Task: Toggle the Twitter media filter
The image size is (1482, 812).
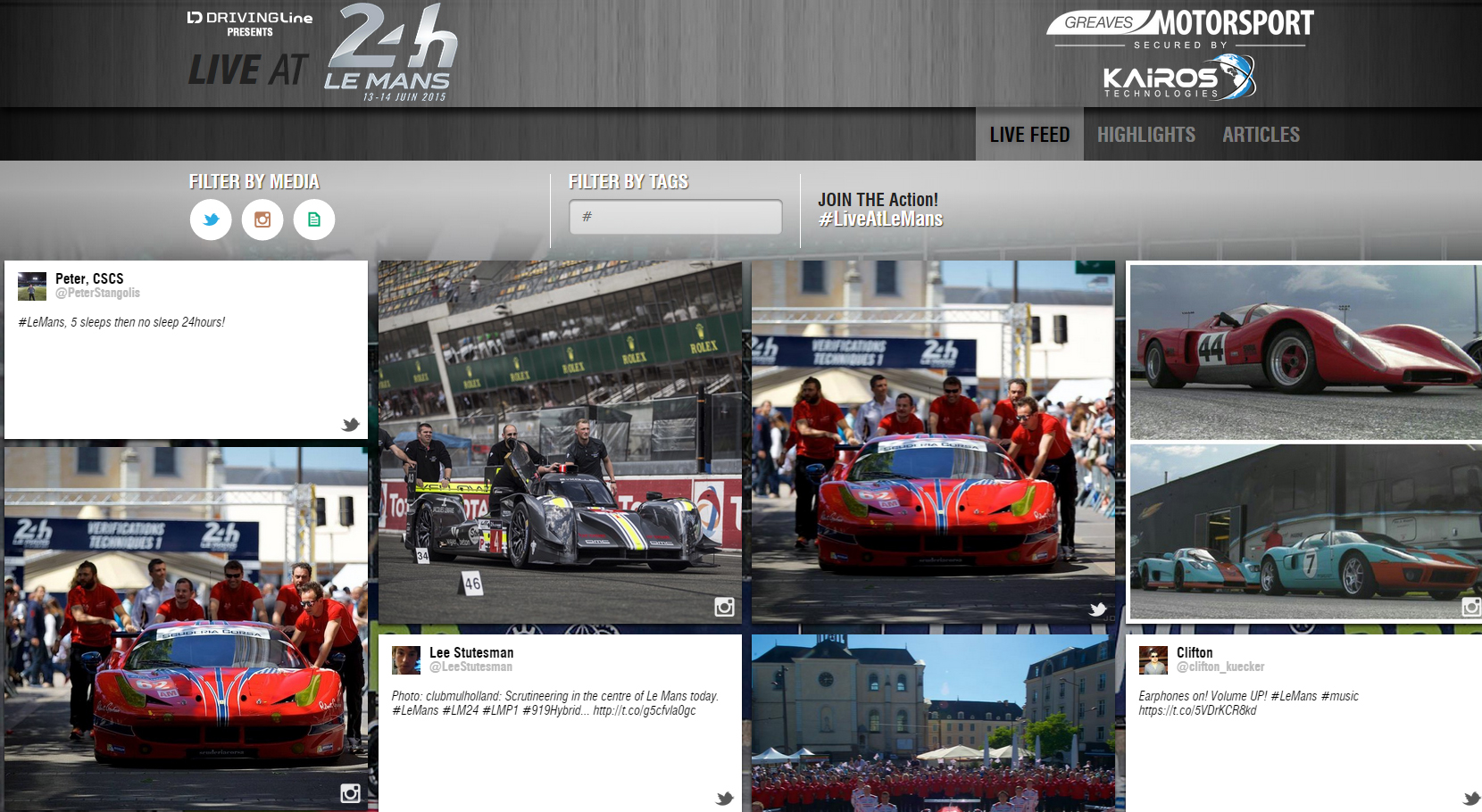Action: pyautogui.click(x=211, y=220)
